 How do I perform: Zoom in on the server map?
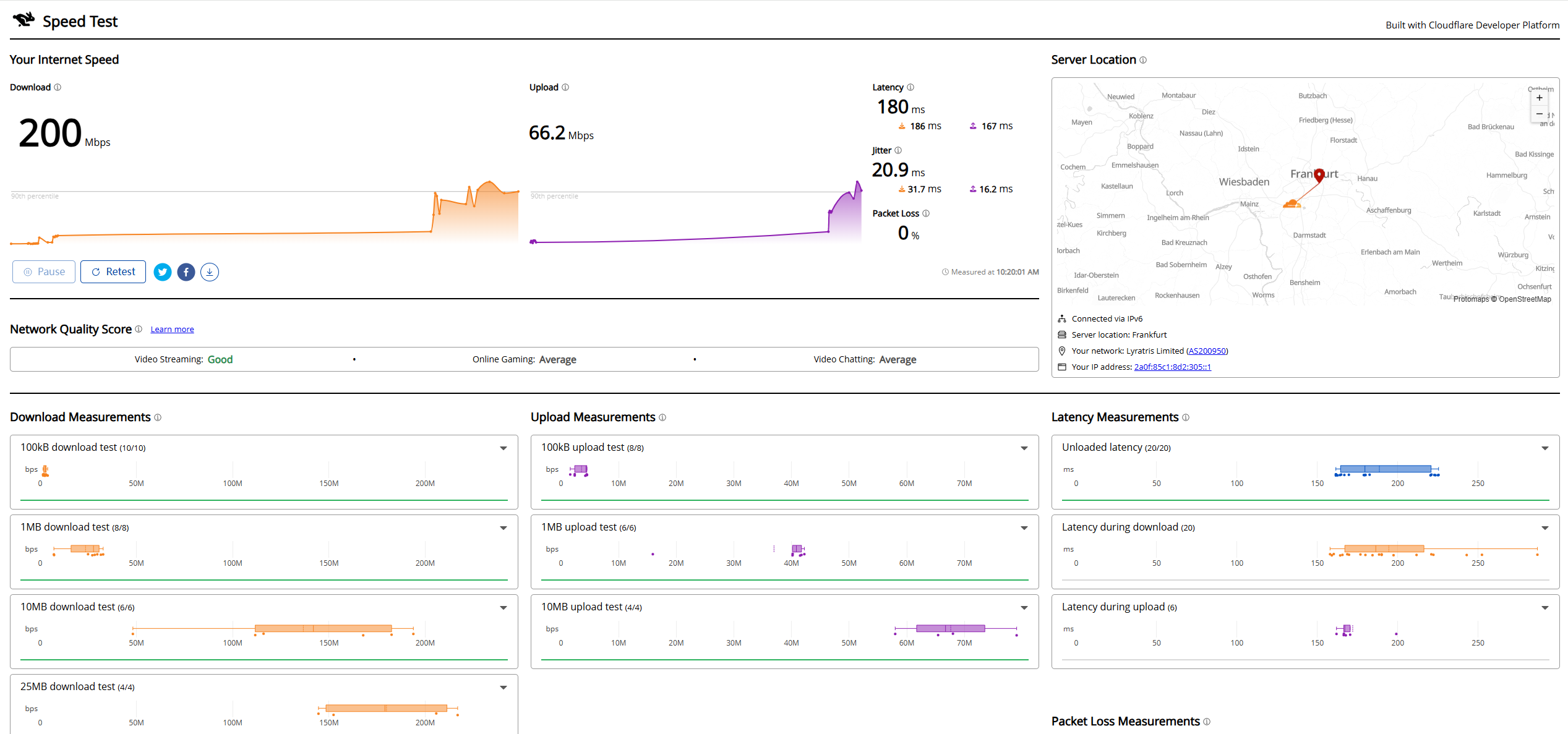1540,98
